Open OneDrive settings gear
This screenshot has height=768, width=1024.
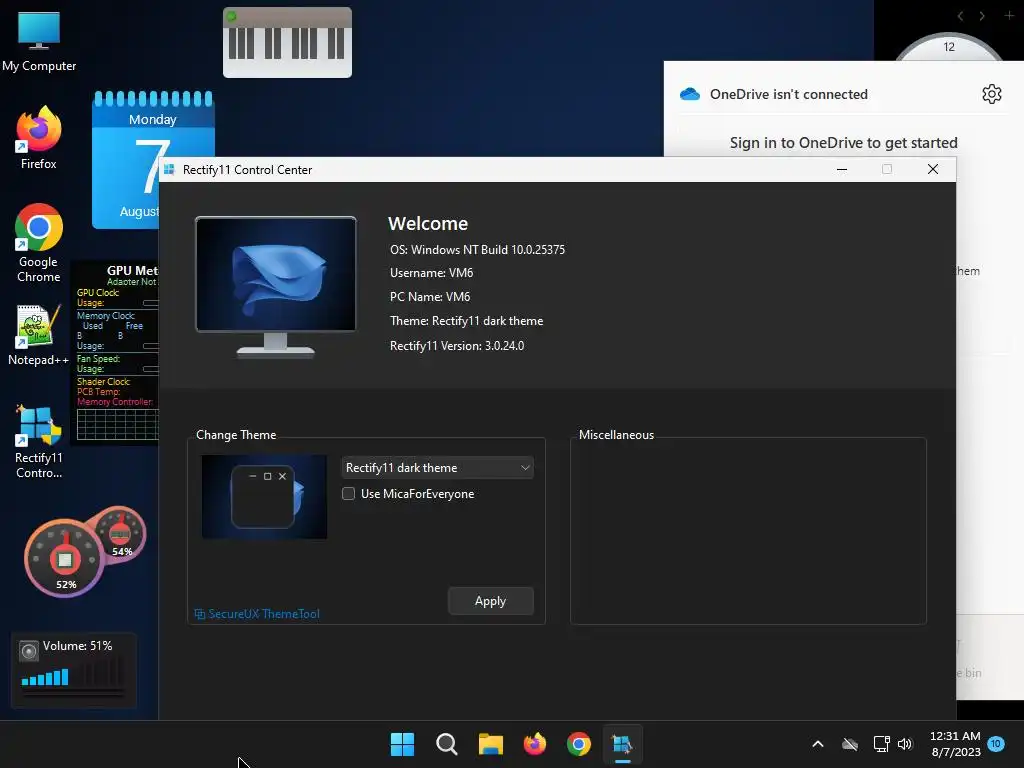(x=991, y=94)
